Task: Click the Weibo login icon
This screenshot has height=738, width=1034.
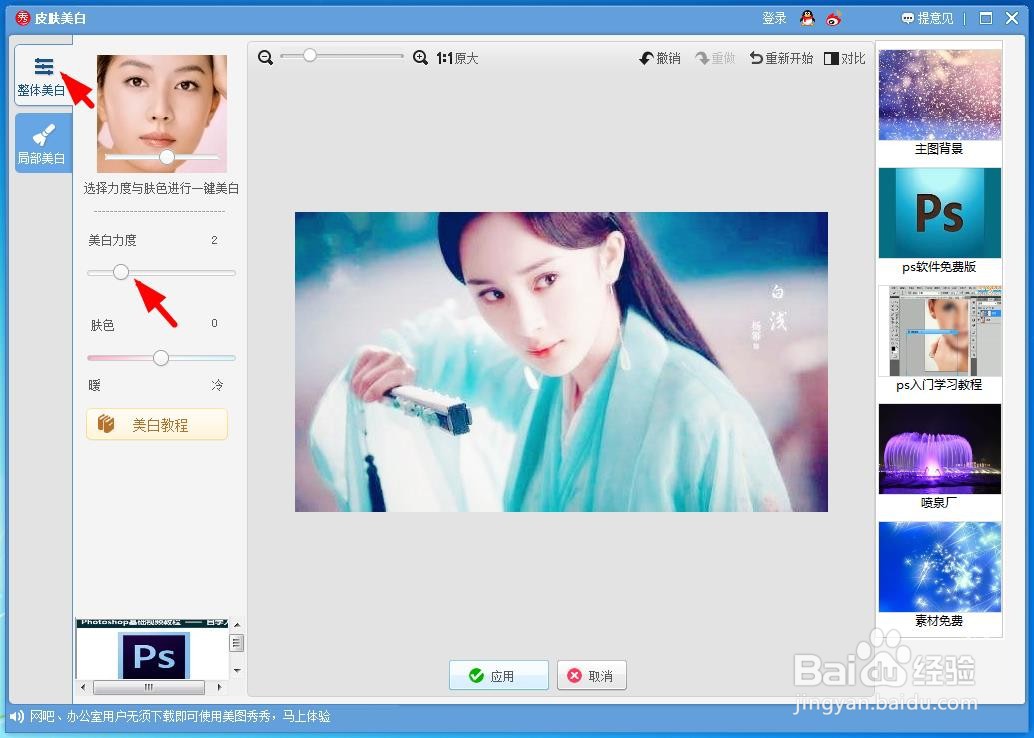Action: click(834, 18)
